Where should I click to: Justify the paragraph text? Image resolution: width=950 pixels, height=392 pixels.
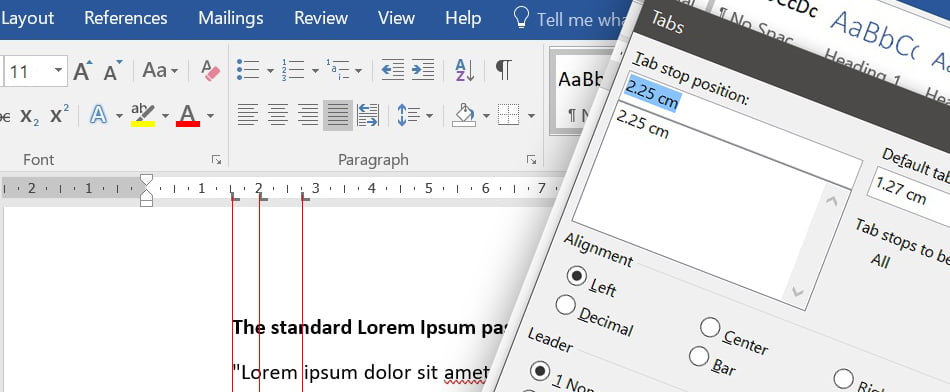[x=337, y=115]
